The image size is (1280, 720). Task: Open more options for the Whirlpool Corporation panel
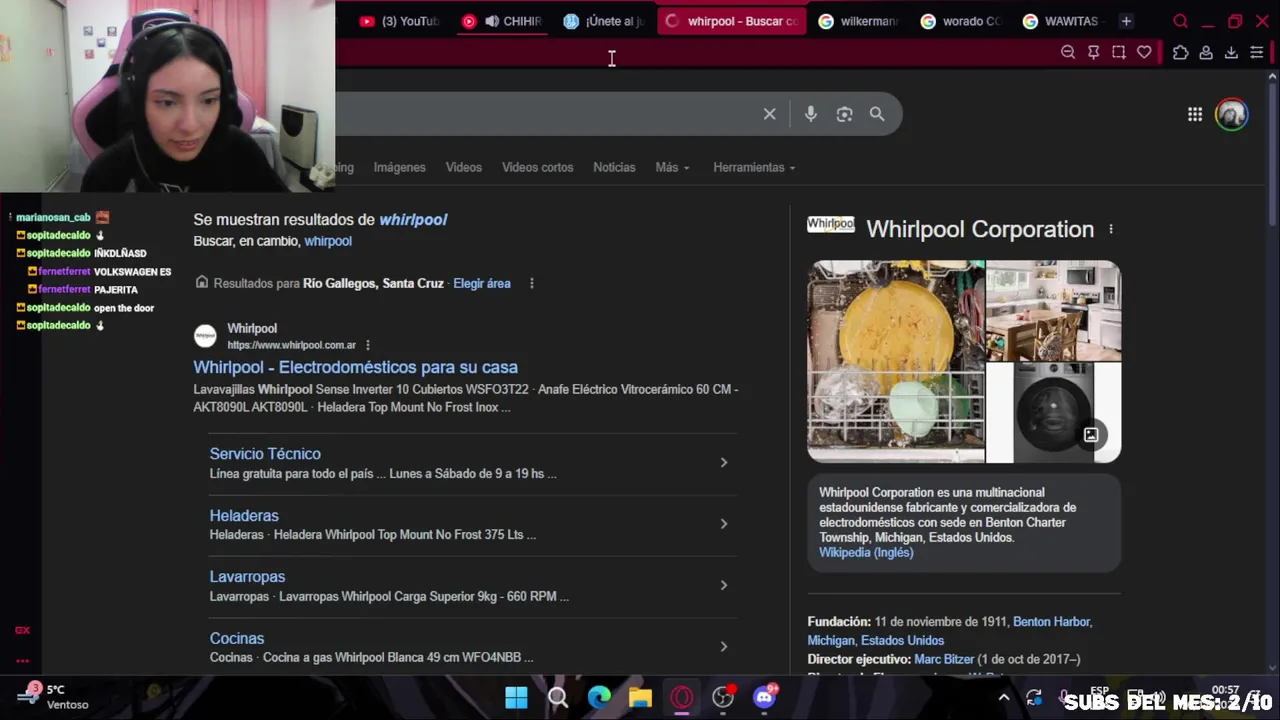tap(1110, 229)
